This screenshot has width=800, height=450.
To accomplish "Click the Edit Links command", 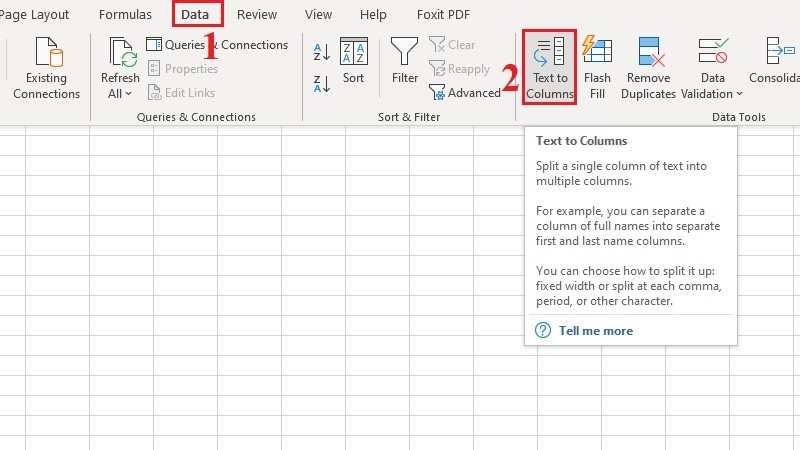I will [x=181, y=92].
